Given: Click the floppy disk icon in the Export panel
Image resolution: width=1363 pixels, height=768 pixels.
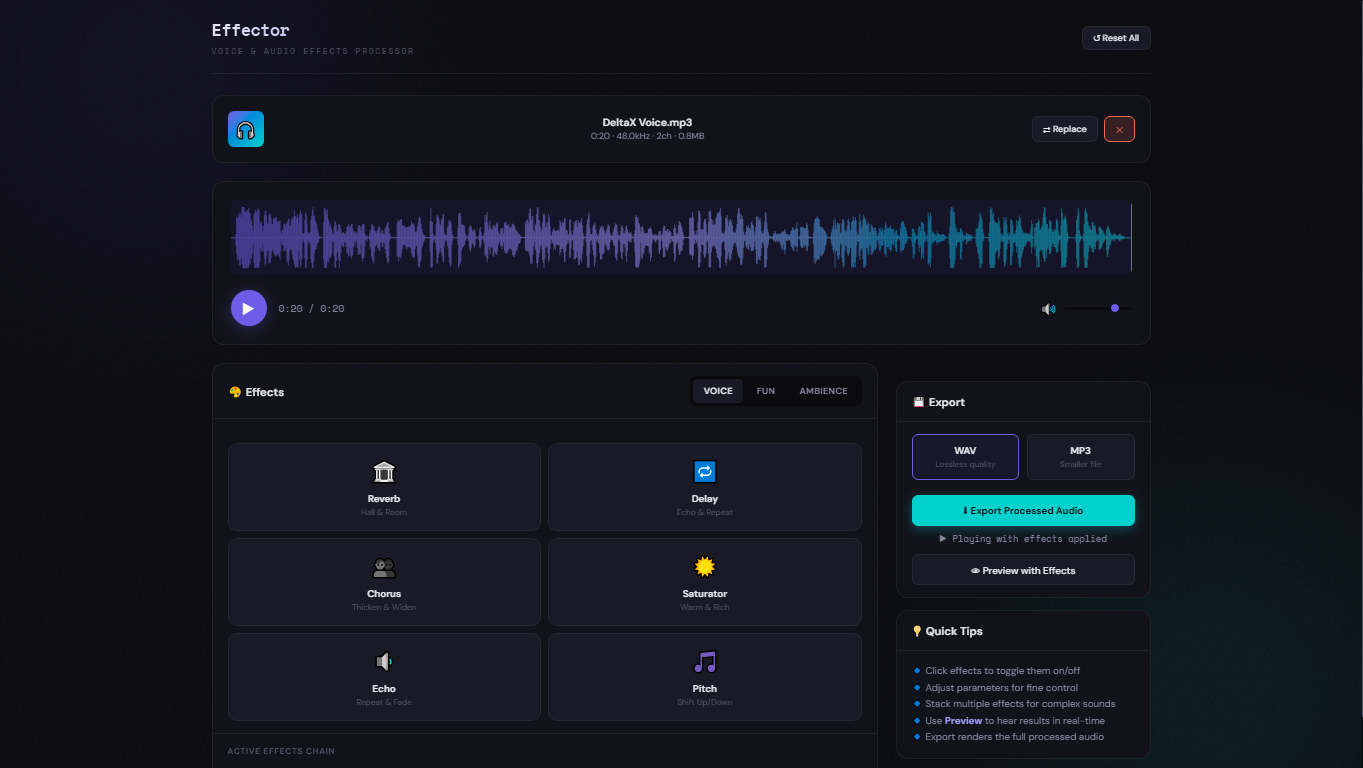Looking at the screenshot, I should pyautogui.click(x=918, y=401).
